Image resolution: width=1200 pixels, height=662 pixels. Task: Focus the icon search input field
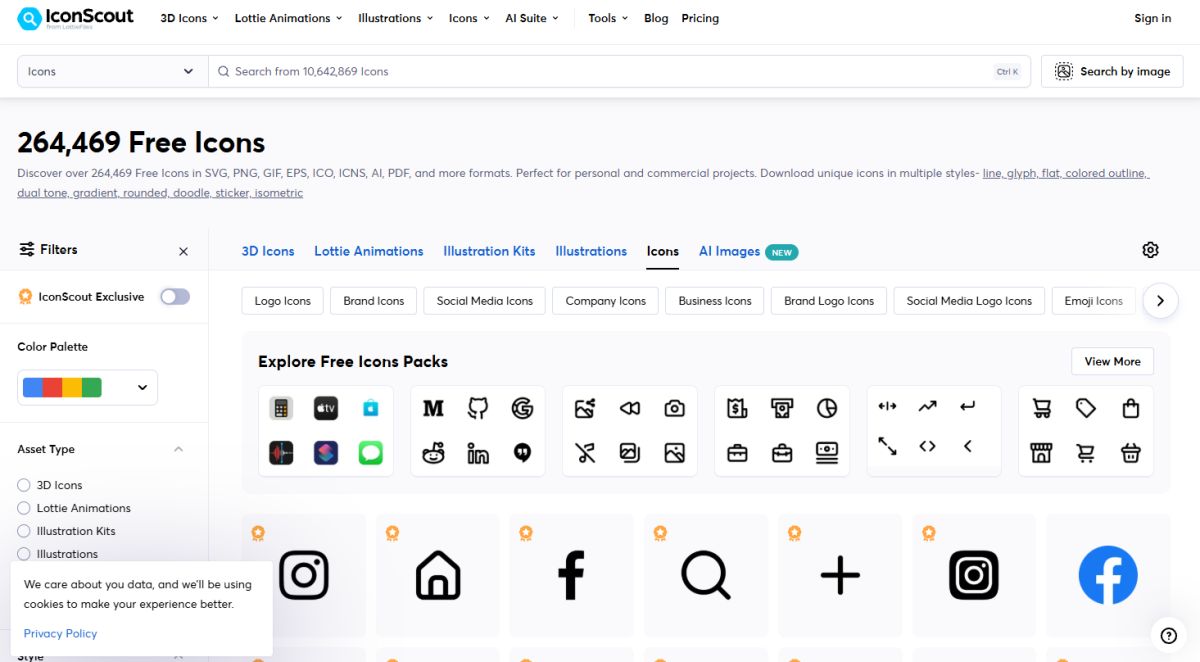[x=600, y=72]
